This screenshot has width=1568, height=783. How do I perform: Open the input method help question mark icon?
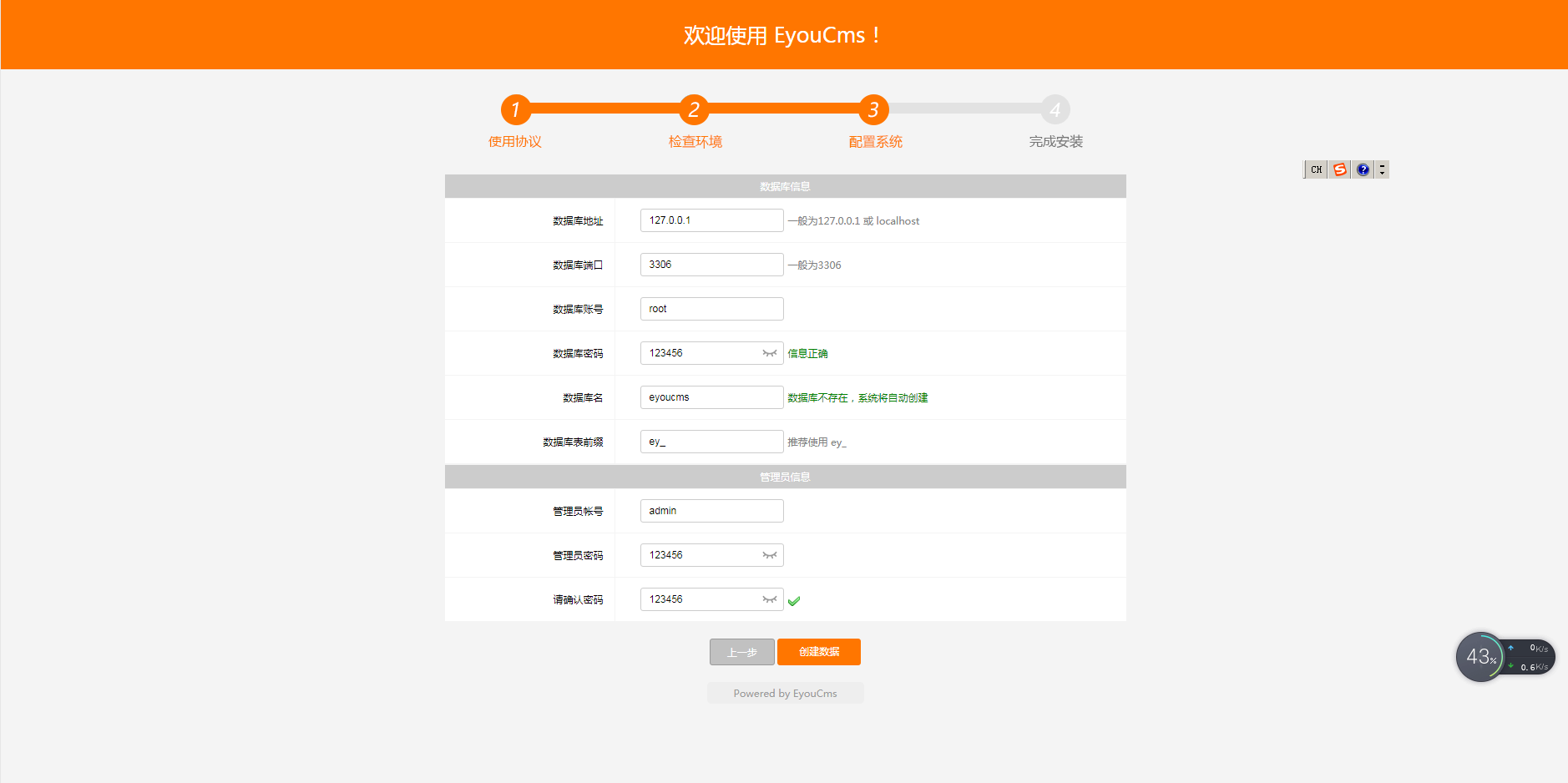tap(1363, 169)
